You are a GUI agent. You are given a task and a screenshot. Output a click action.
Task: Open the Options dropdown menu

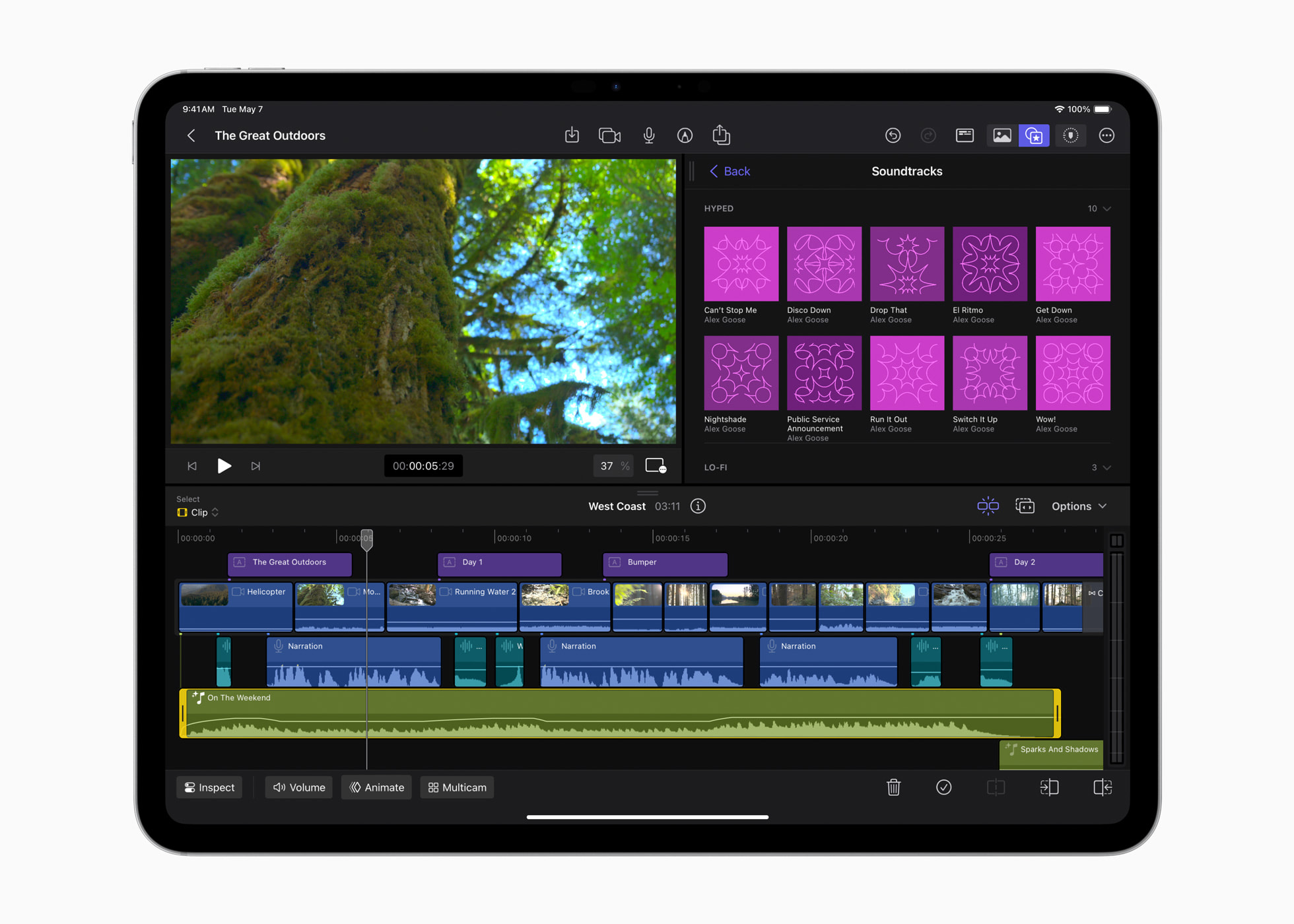click(x=1079, y=506)
